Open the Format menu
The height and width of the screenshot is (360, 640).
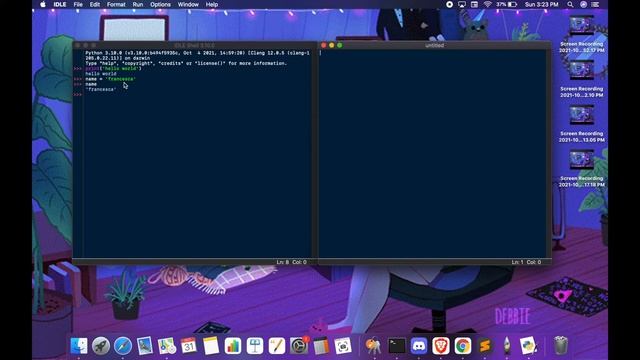click(x=116, y=4)
